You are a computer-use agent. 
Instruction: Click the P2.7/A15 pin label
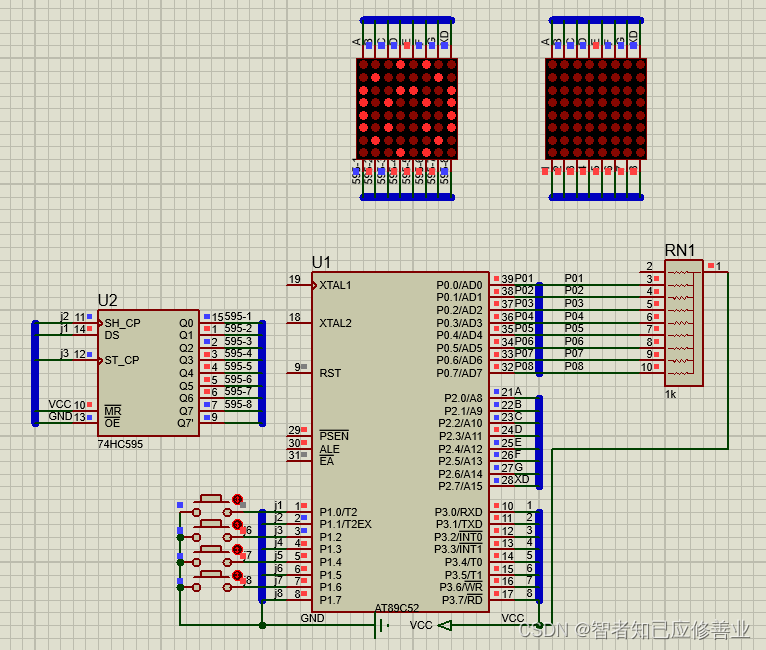pyautogui.click(x=460, y=487)
